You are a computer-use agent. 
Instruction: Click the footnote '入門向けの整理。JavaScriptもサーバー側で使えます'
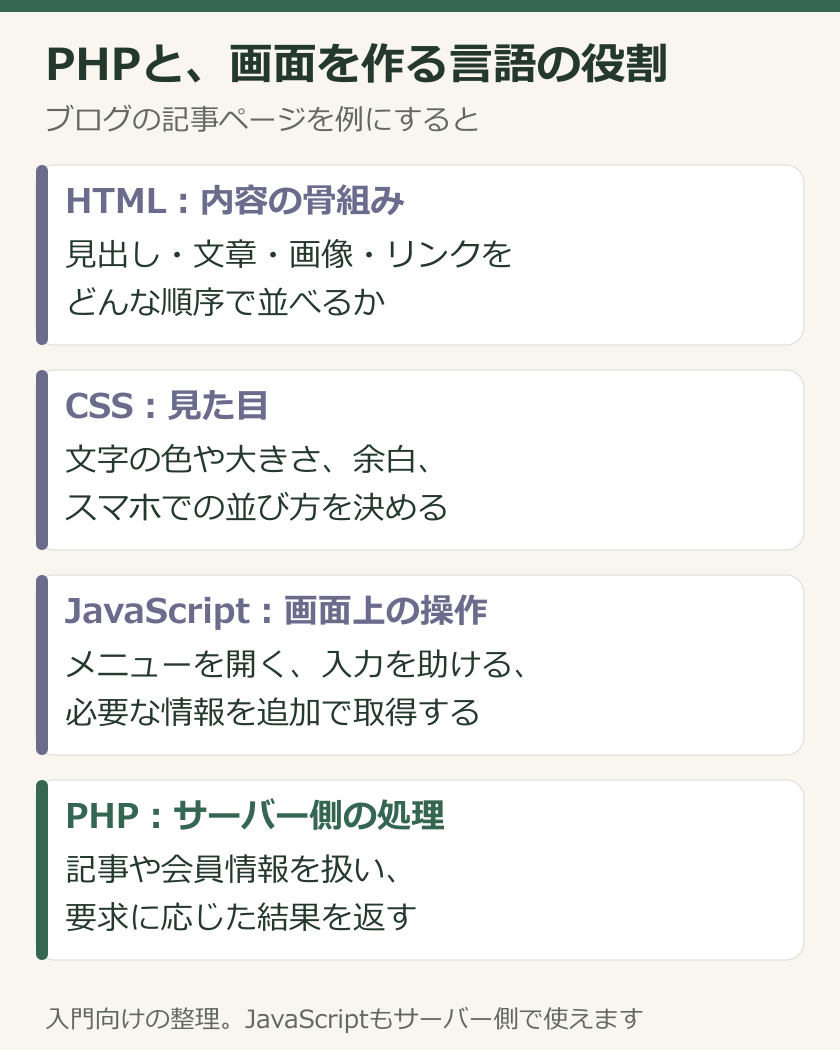[344, 1019]
